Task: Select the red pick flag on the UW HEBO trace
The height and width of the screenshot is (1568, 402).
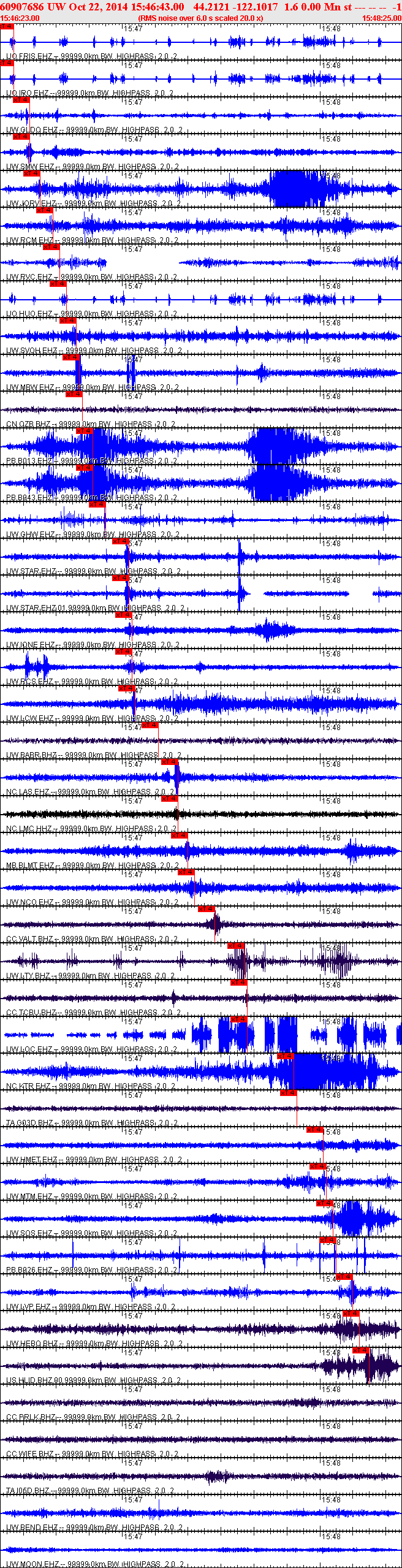Action: [x=351, y=1314]
